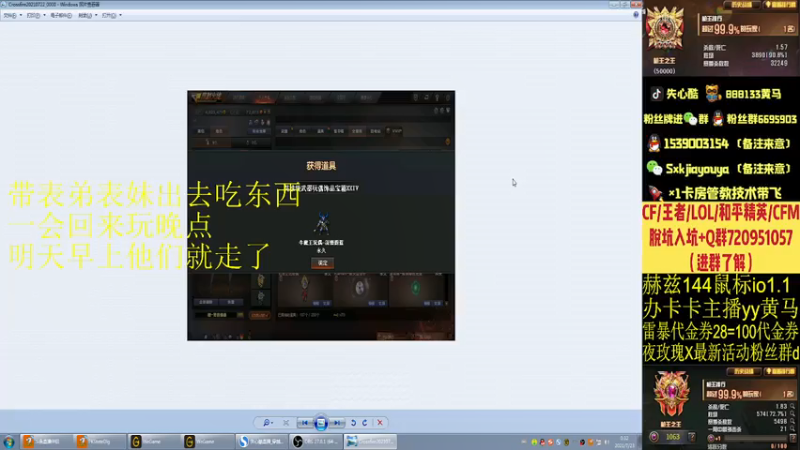Click the displayed Crossfire screenshot image
The width and height of the screenshot is (800, 450).
point(321,216)
